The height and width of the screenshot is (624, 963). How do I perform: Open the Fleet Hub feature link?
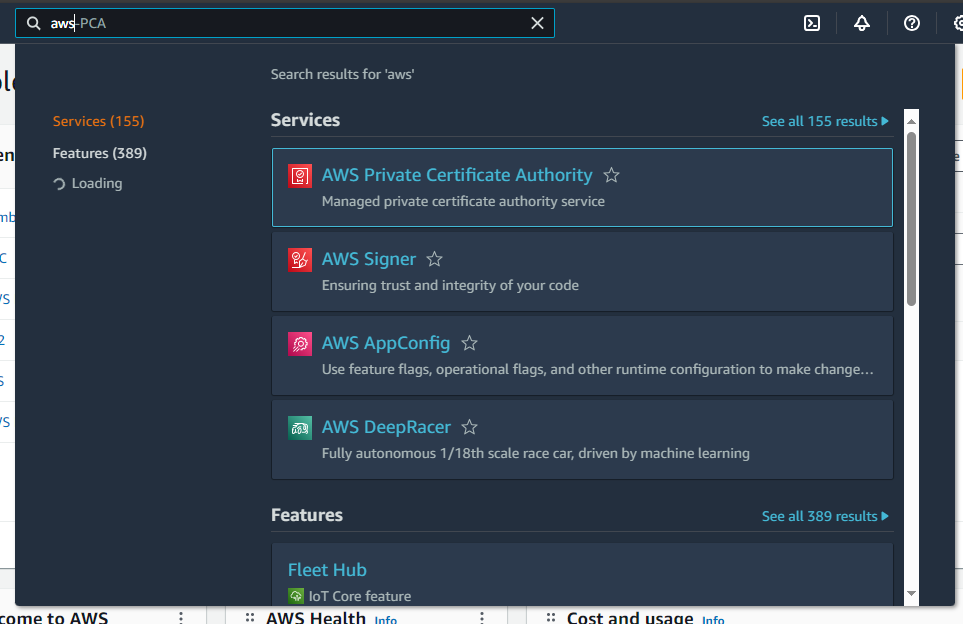pos(327,569)
